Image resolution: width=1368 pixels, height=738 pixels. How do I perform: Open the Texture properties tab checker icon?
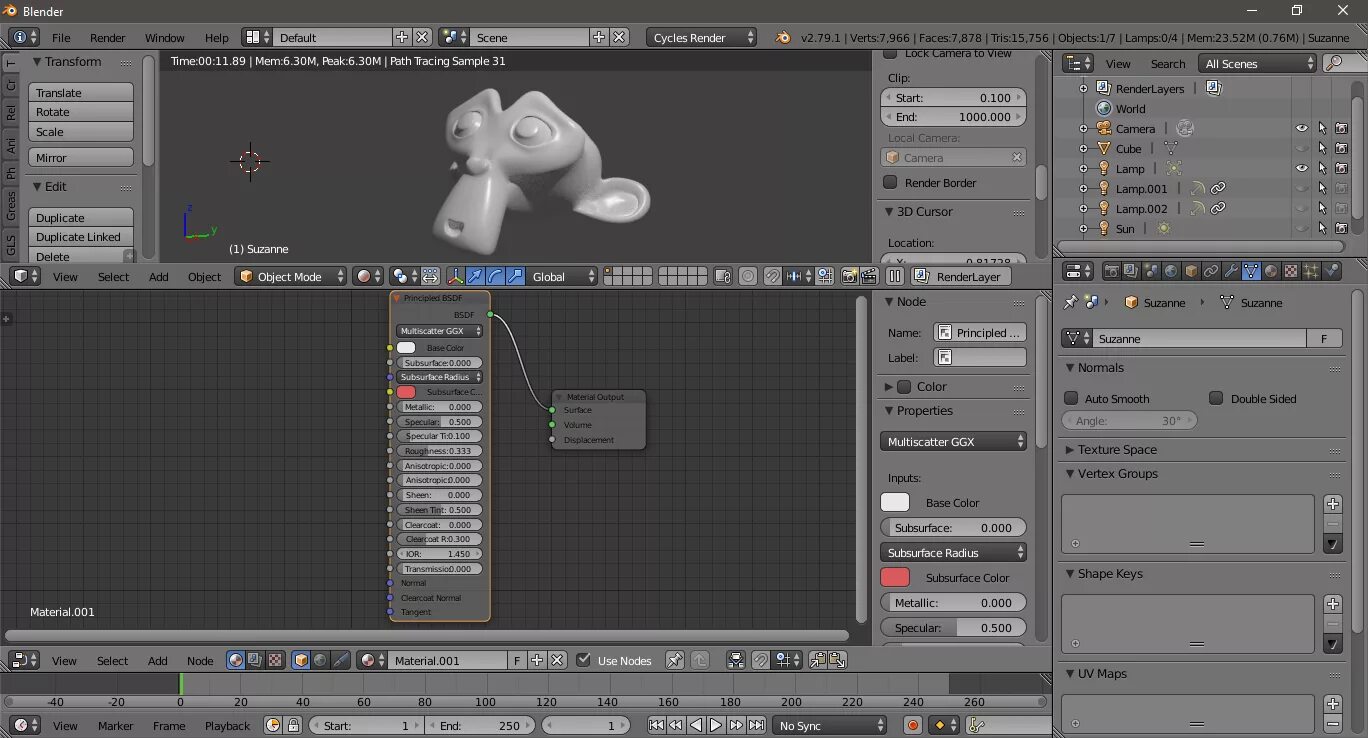[x=1291, y=271]
